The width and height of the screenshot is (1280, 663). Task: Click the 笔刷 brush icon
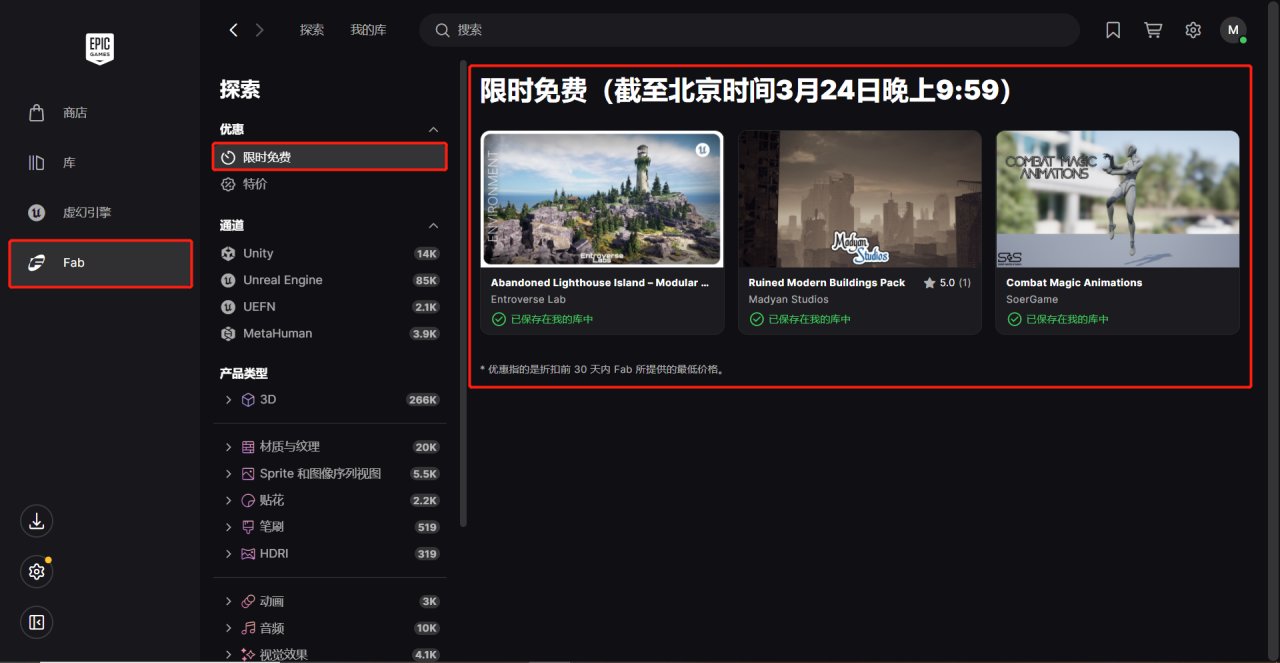pyautogui.click(x=248, y=527)
